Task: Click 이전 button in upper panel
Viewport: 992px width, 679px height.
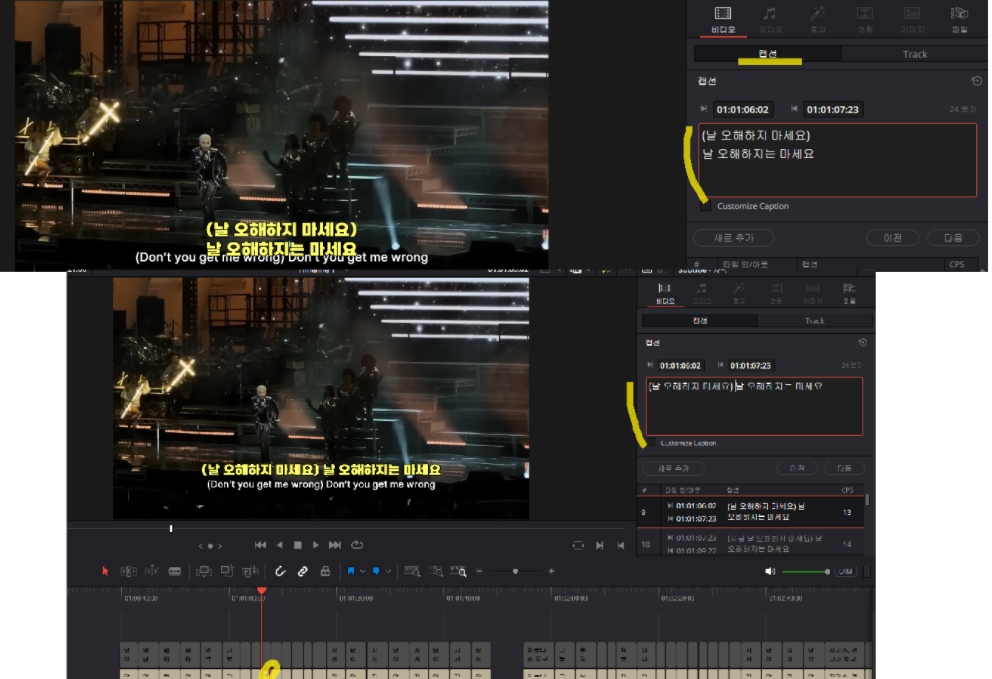Action: click(892, 238)
